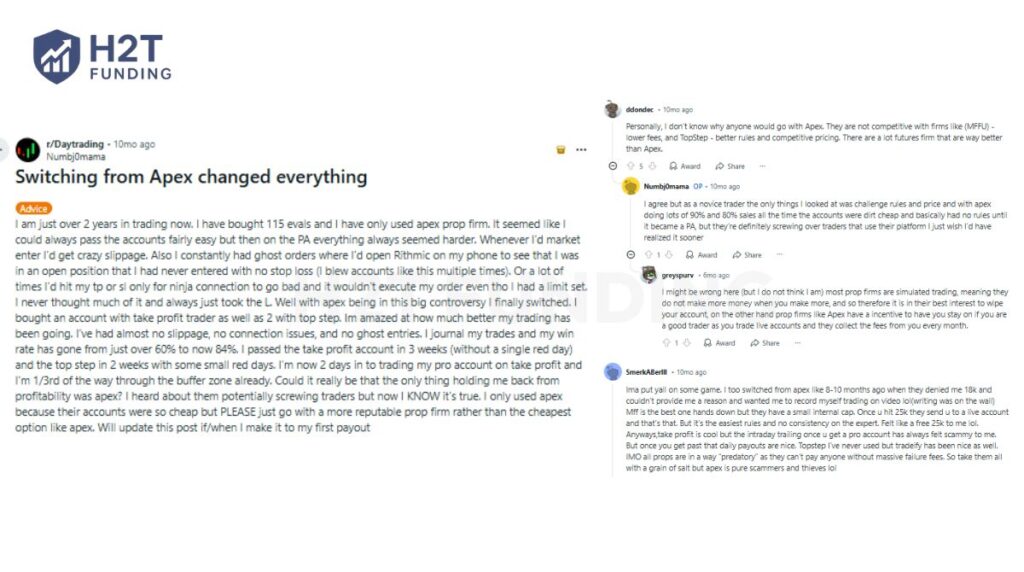Click the orange Advice flair tag

tap(34, 209)
